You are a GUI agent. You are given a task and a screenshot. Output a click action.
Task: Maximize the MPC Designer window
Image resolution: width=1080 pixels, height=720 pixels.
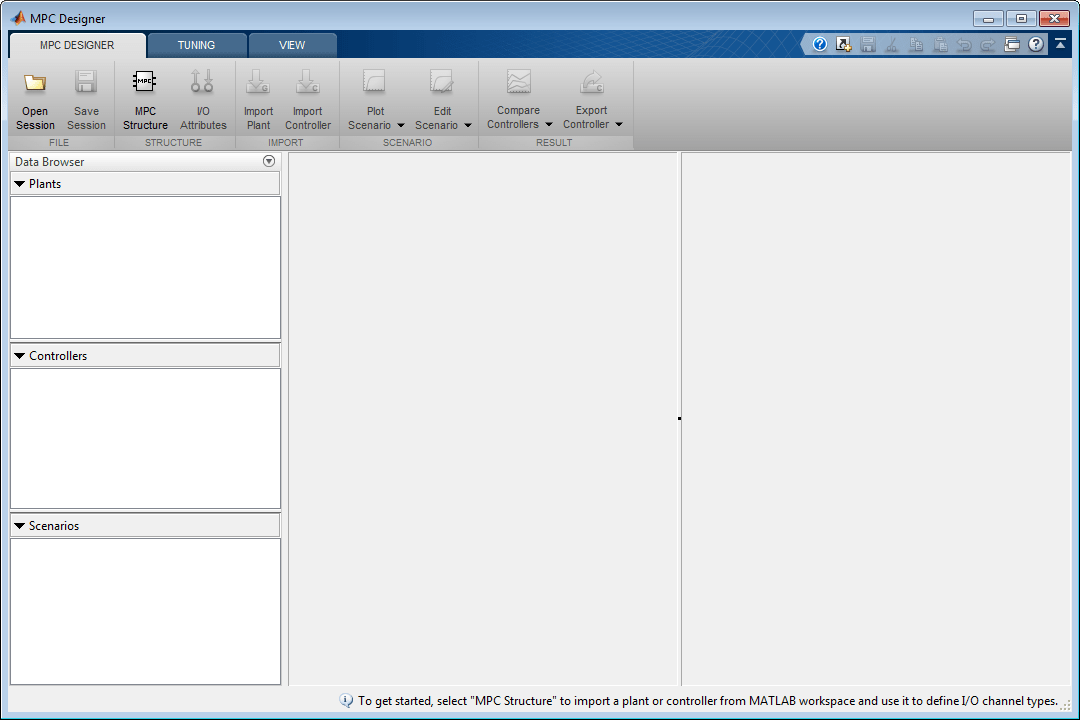pos(1021,19)
